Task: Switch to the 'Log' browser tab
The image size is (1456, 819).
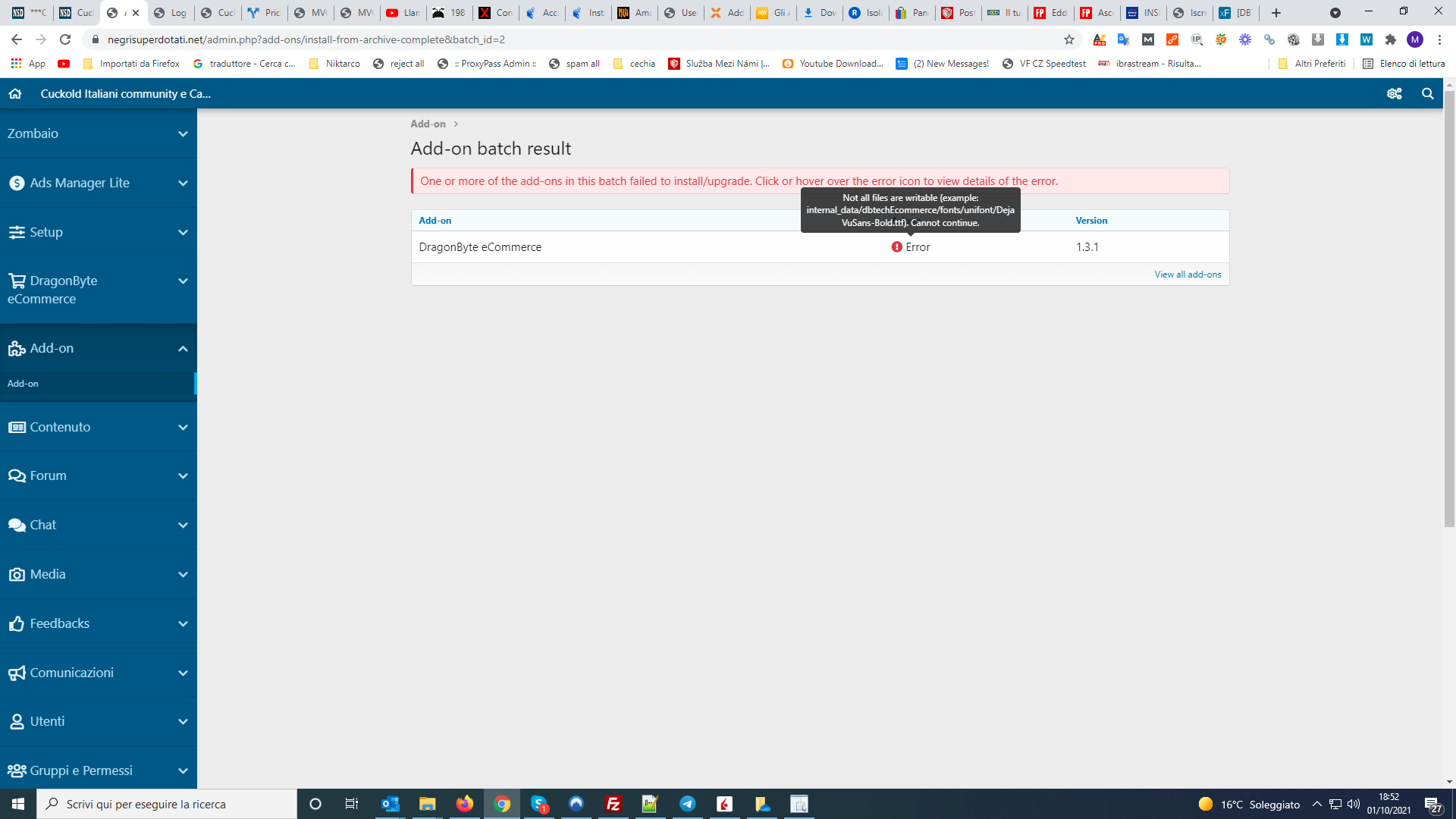Action: pyautogui.click(x=171, y=13)
